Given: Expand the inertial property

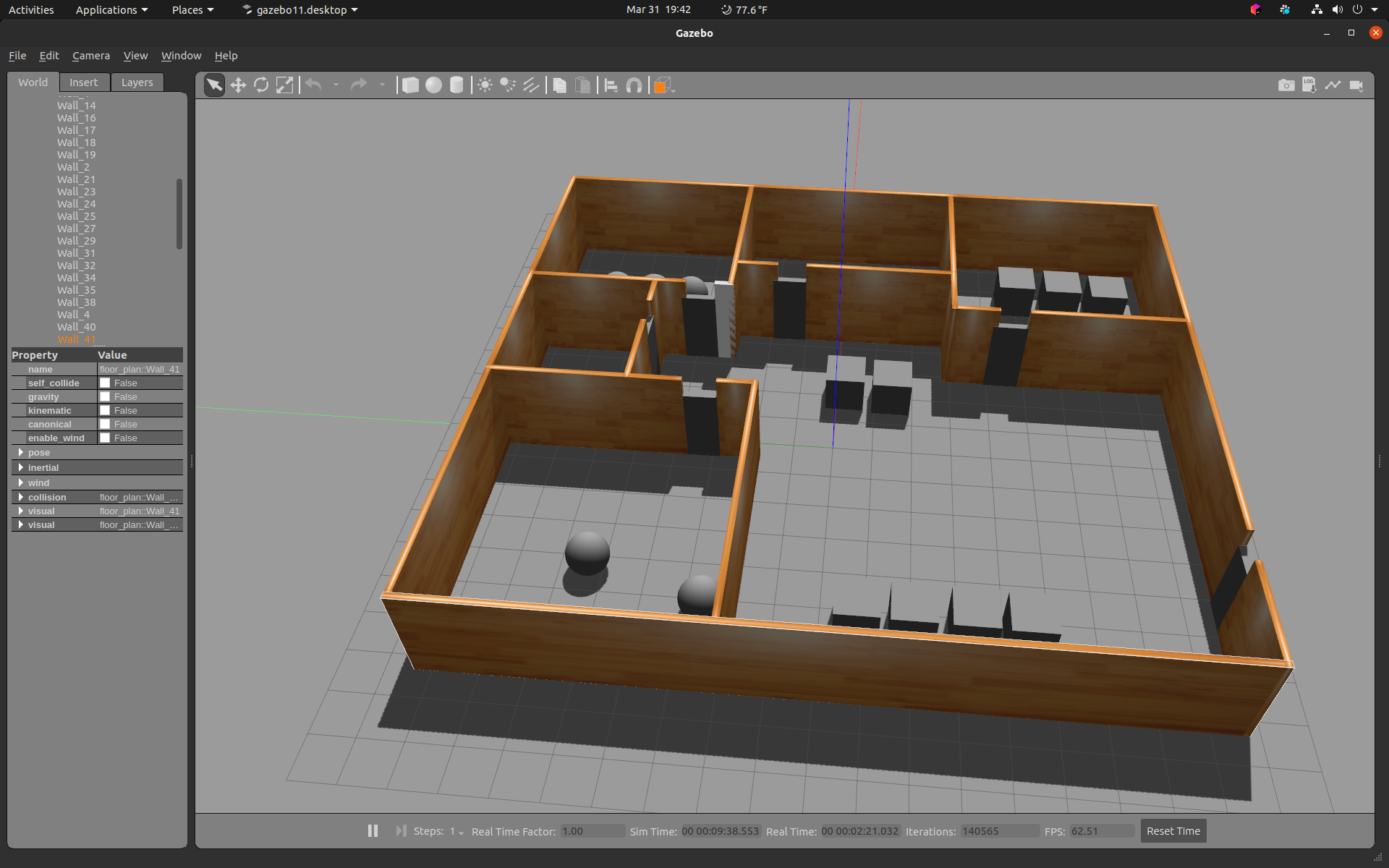Looking at the screenshot, I should [x=20, y=468].
